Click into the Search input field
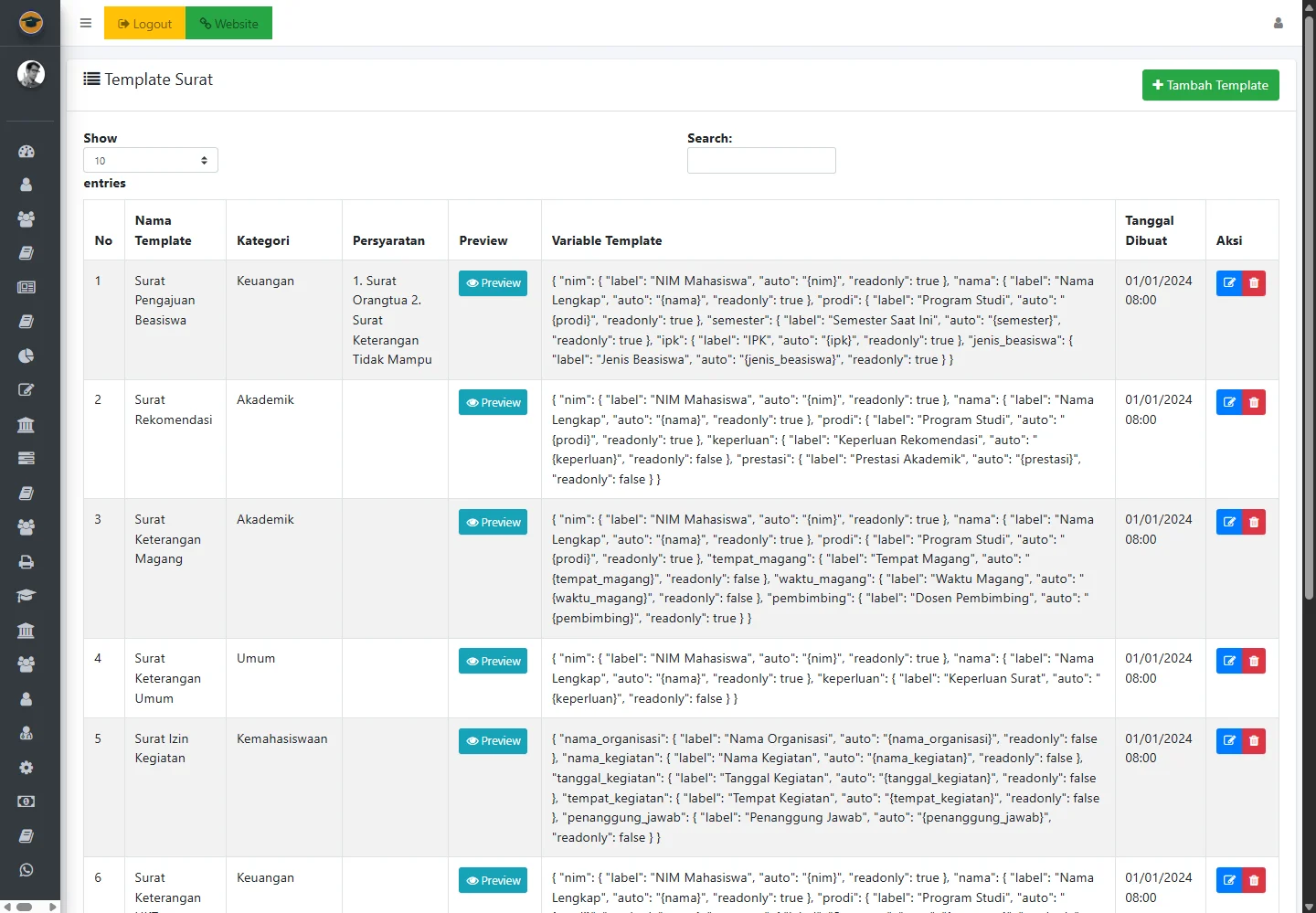This screenshot has width=1316, height=913. (761, 161)
